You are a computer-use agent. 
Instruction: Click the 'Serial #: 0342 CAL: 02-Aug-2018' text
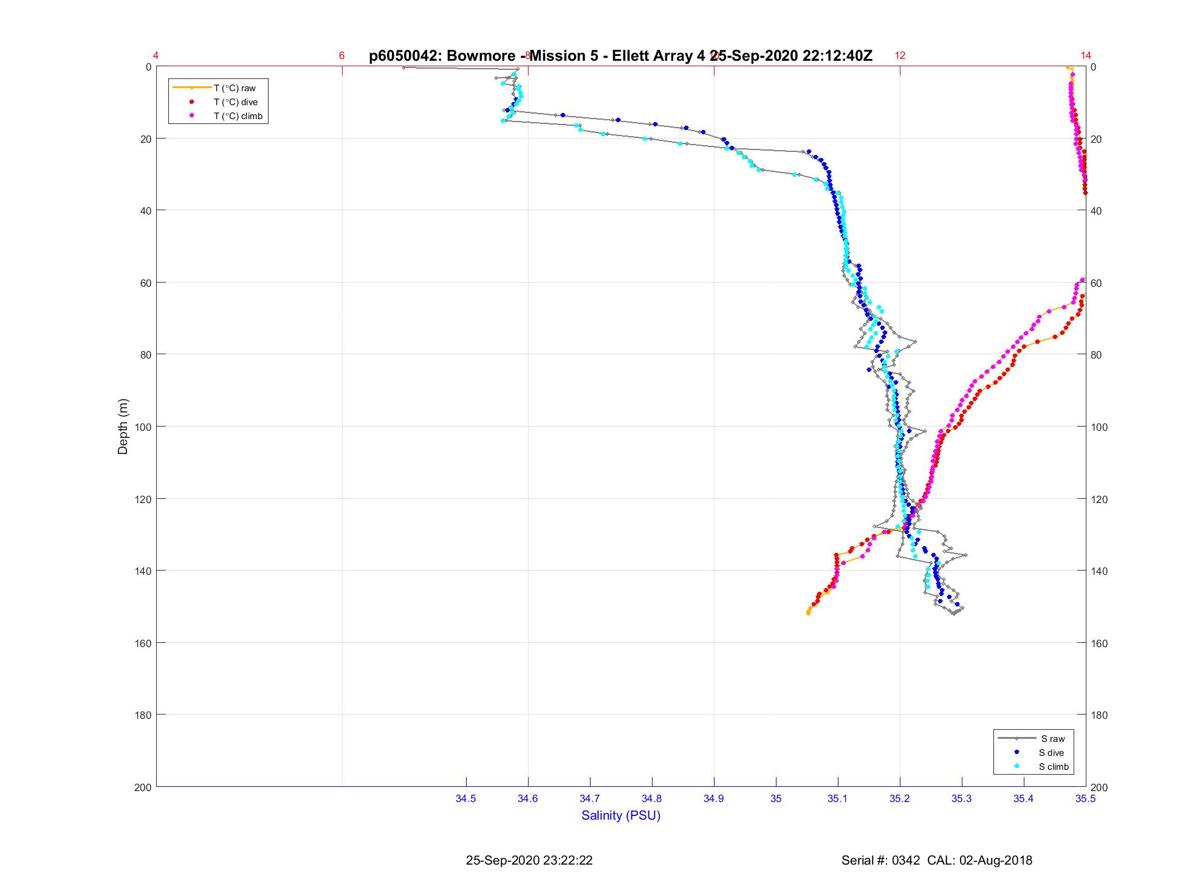pos(937,860)
